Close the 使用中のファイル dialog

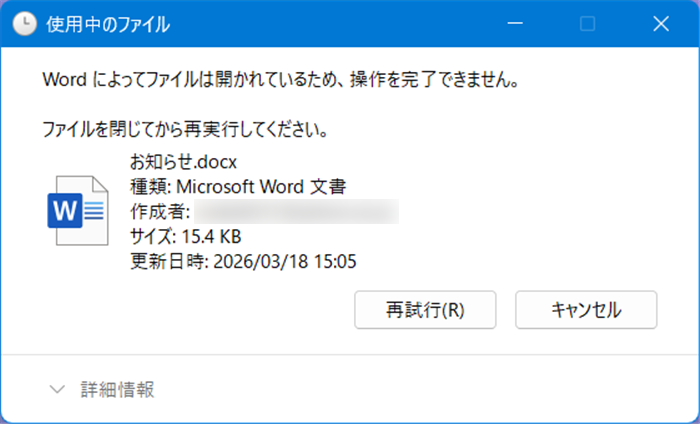[x=661, y=23]
